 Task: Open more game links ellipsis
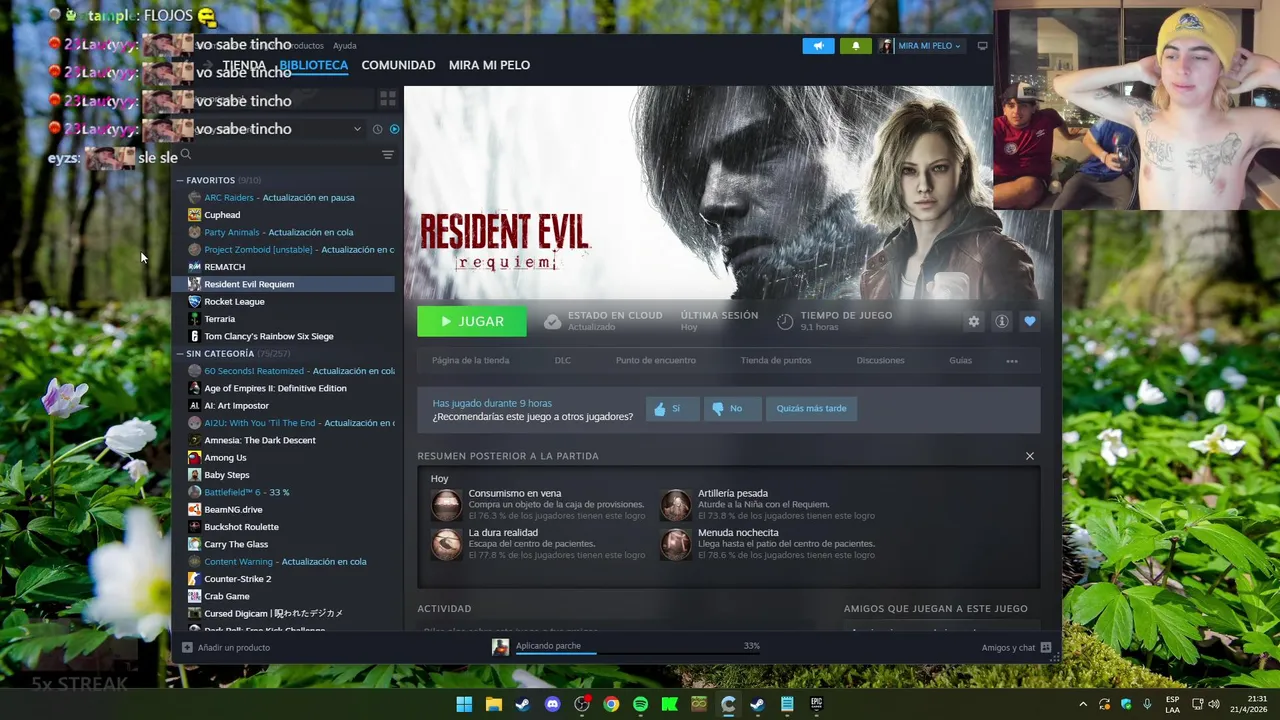1012,361
